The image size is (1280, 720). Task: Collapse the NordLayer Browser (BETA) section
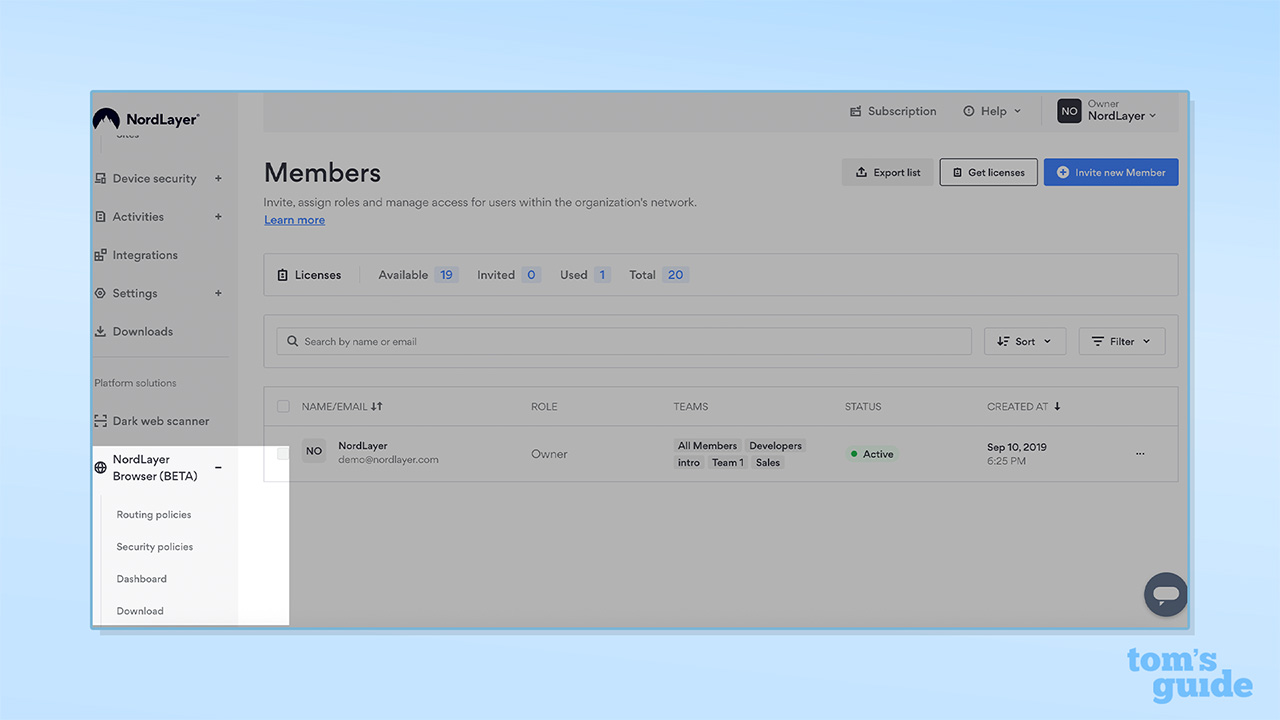tap(219, 467)
